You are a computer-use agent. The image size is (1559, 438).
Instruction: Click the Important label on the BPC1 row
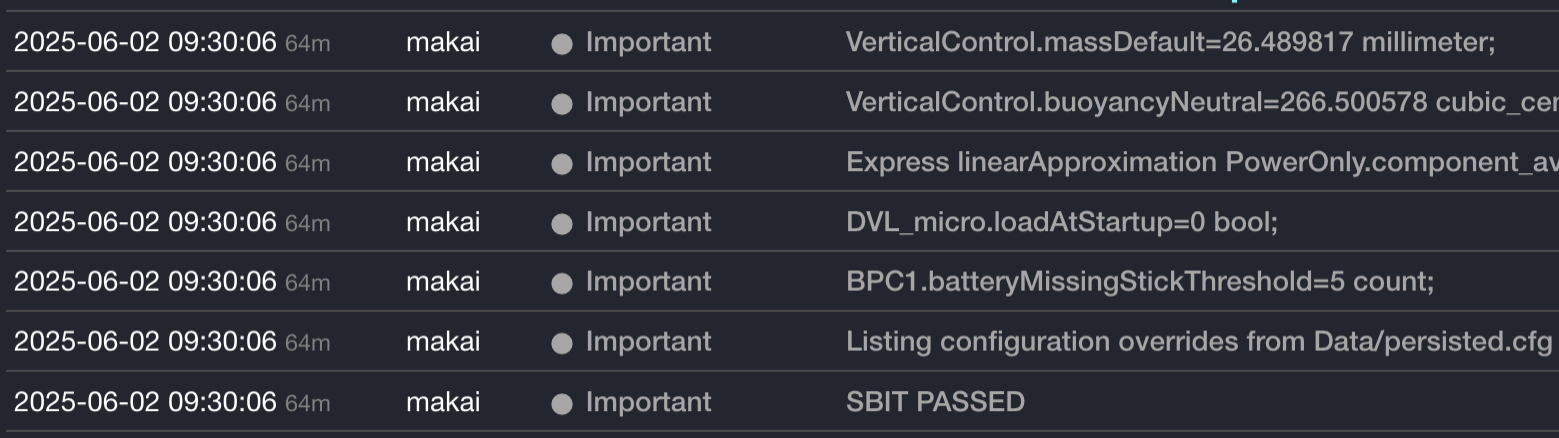[x=648, y=282]
